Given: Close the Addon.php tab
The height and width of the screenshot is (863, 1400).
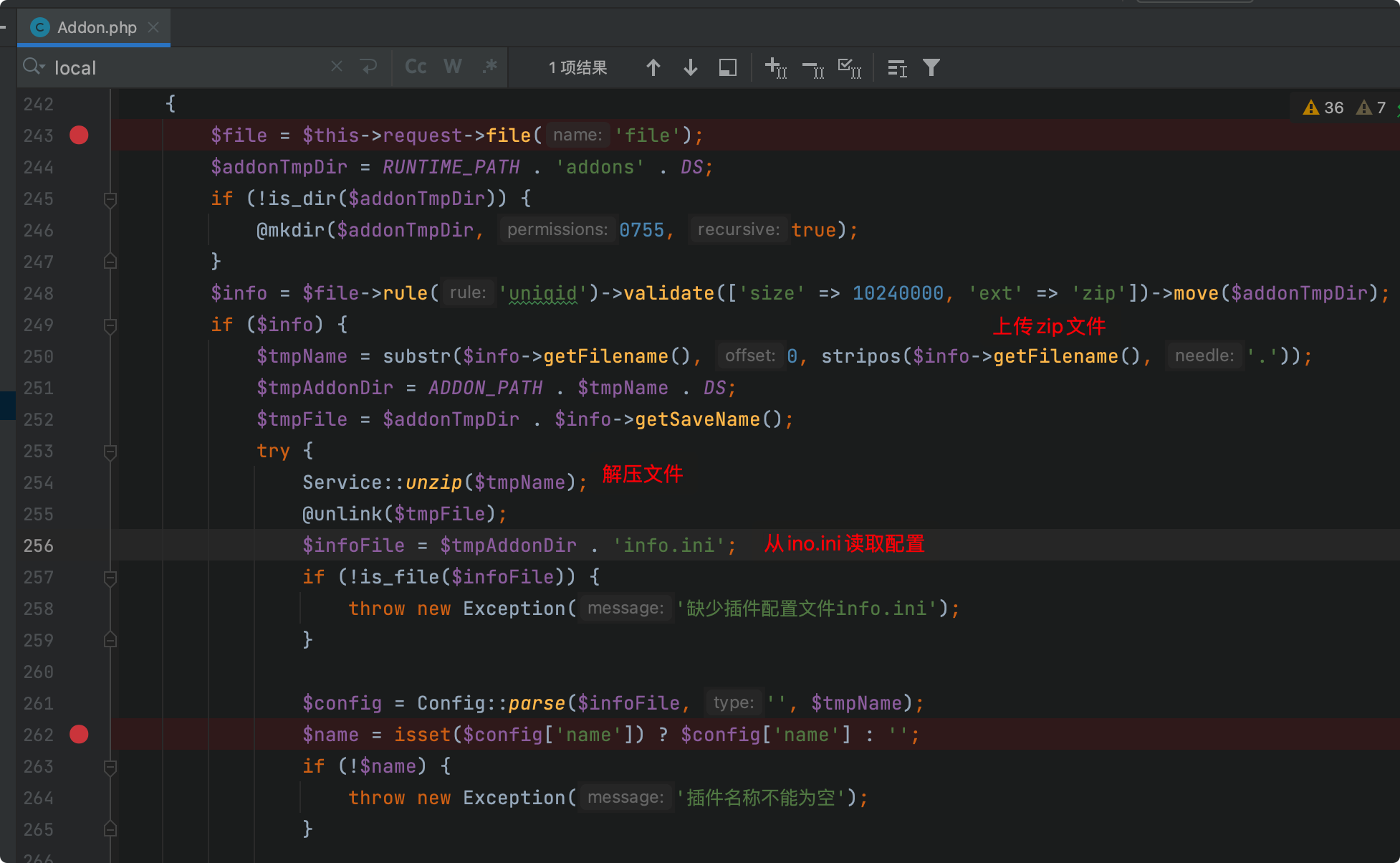Looking at the screenshot, I should [x=153, y=27].
